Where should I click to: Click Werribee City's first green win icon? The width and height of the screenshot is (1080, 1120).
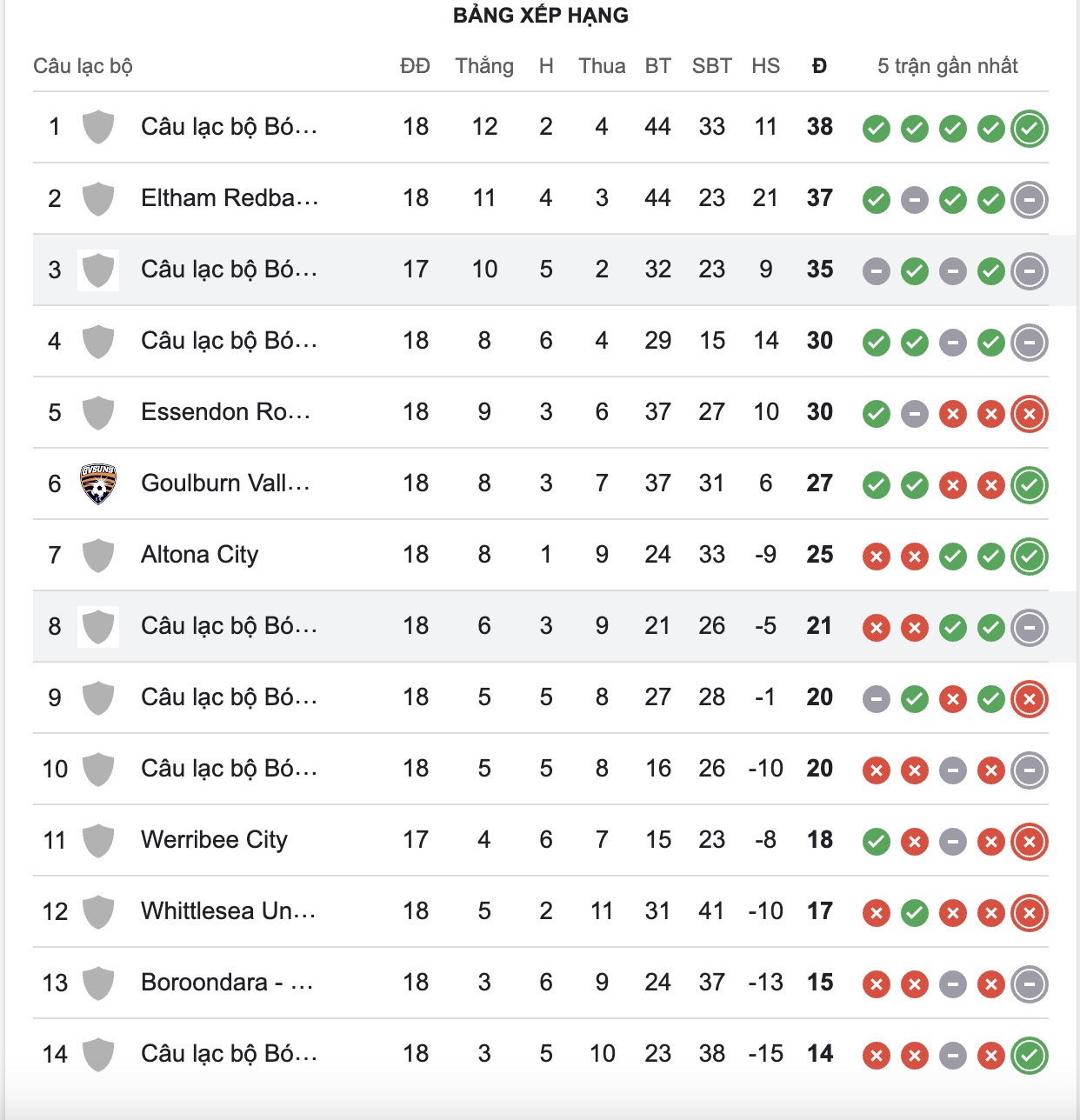pyautogui.click(x=877, y=842)
